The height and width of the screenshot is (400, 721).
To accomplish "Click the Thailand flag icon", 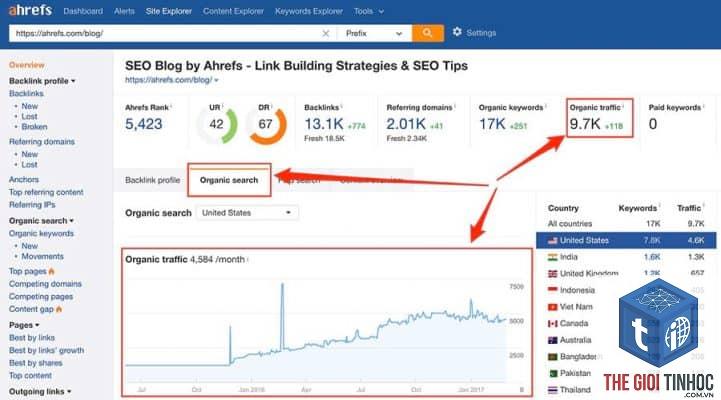I will point(552,390).
